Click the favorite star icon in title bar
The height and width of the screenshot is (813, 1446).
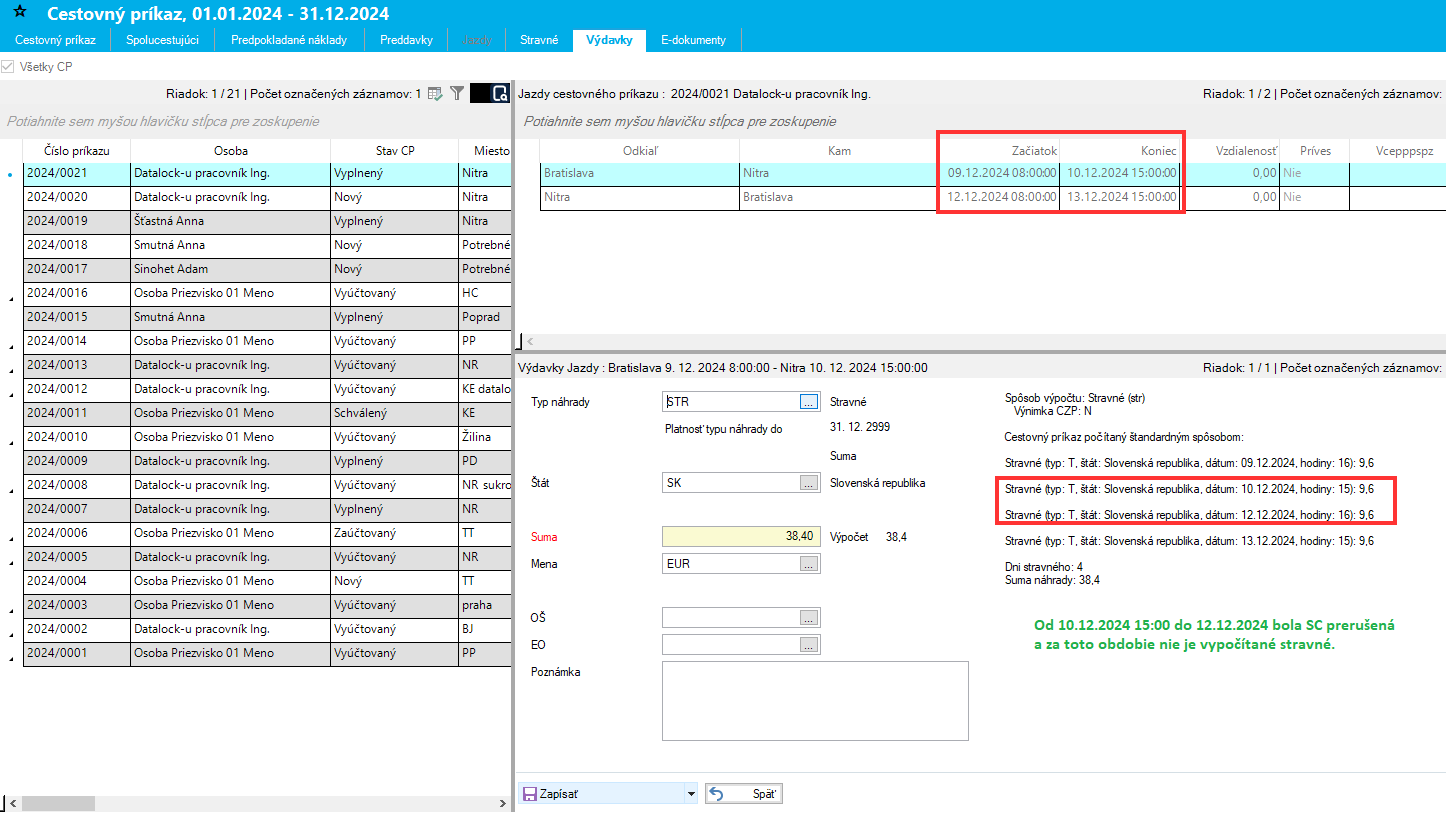tap(22, 14)
